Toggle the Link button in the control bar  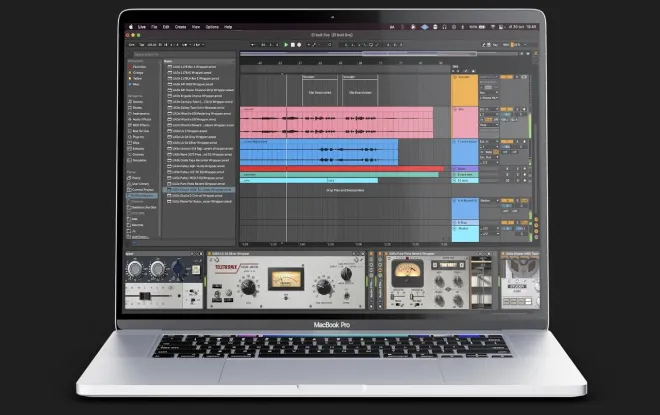(x=132, y=45)
